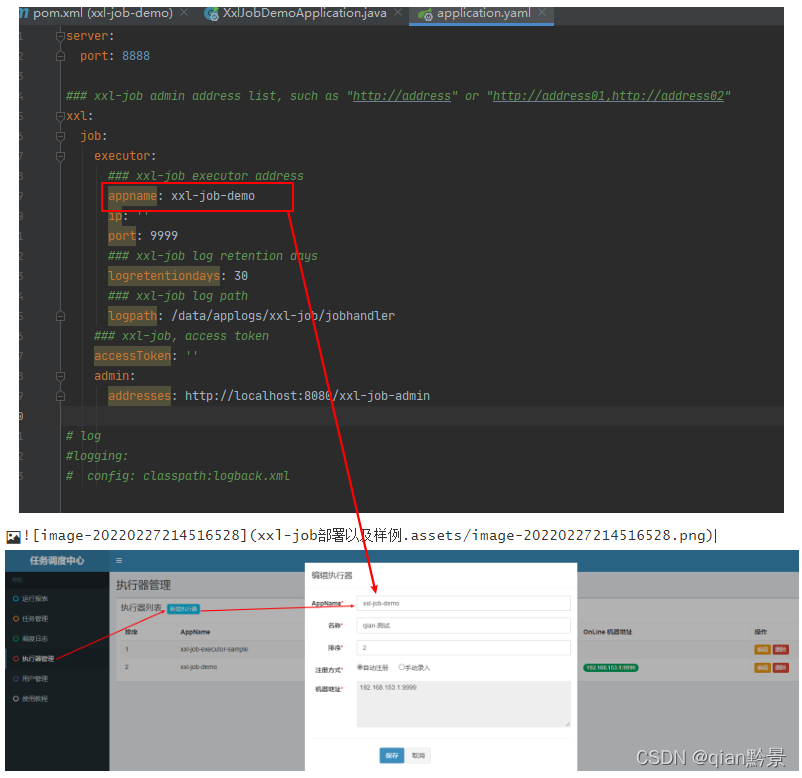Click the circle icon beside 任务管理

coord(16,618)
